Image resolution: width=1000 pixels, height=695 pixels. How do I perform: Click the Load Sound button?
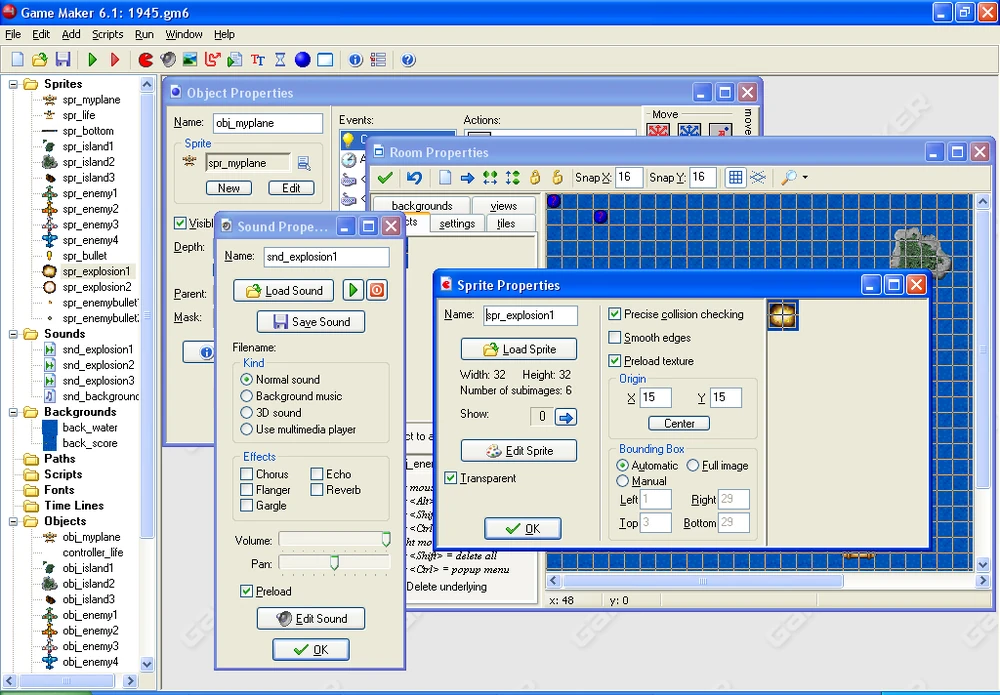[283, 290]
